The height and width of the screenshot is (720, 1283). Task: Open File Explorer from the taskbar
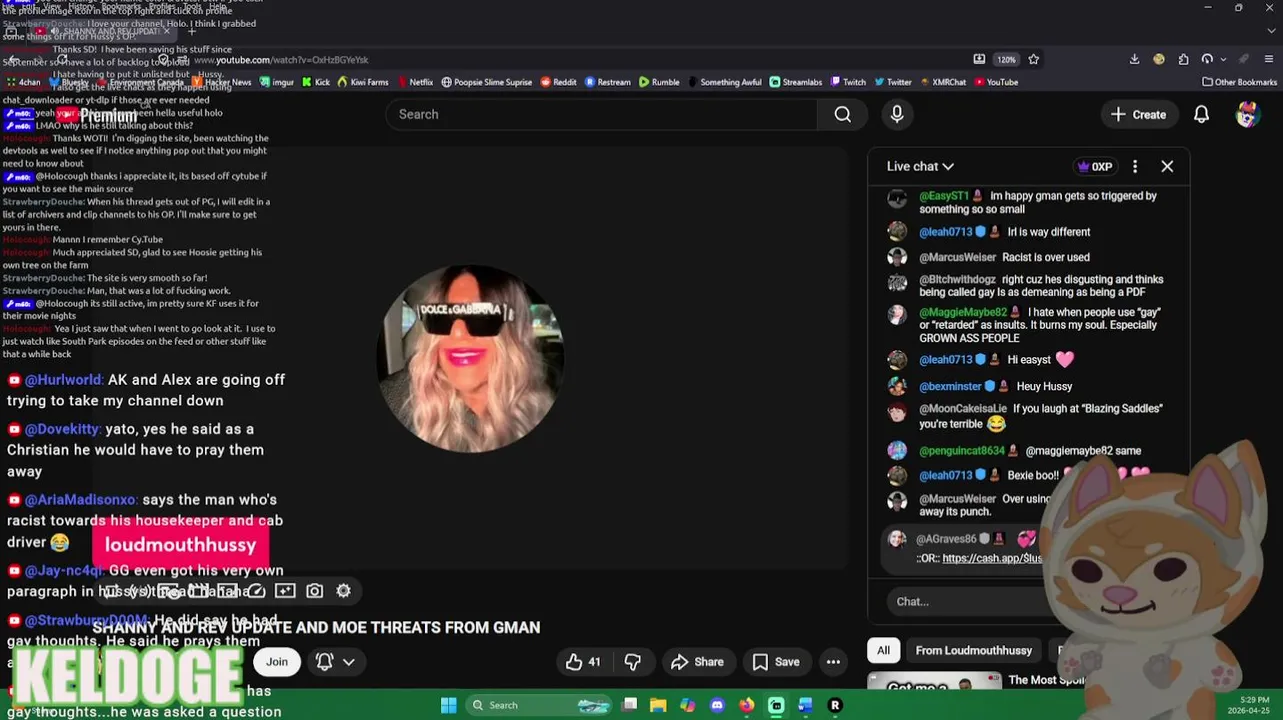pyautogui.click(x=658, y=705)
